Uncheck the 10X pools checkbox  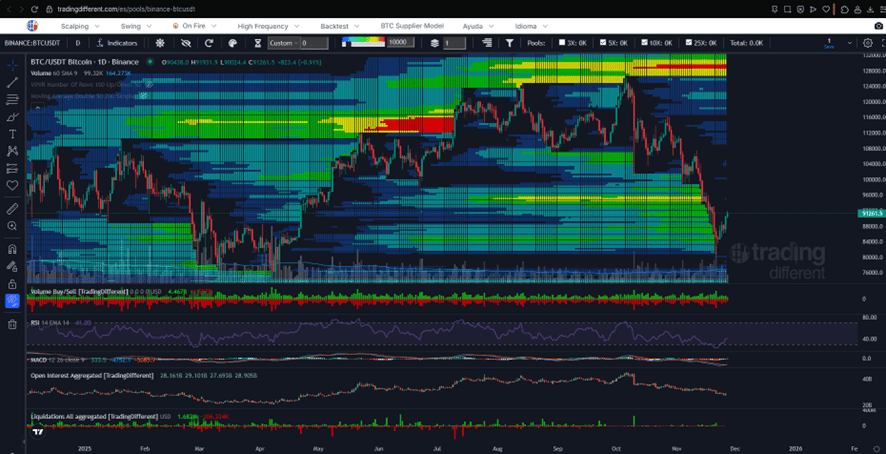point(645,42)
